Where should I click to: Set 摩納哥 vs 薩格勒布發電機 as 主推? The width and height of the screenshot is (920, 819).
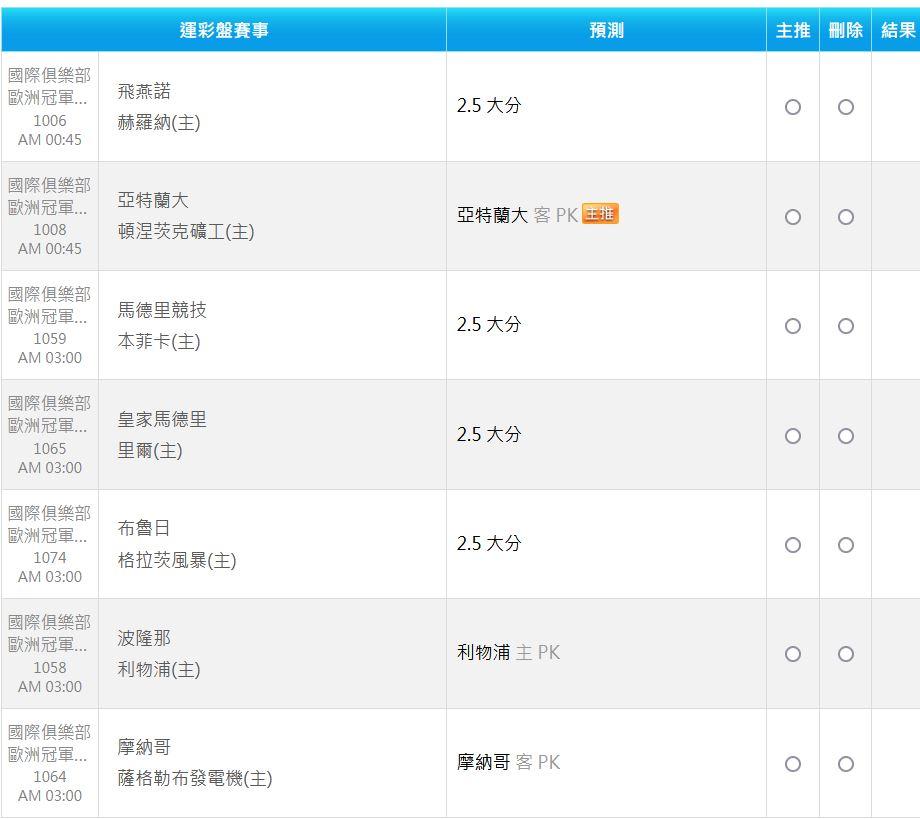pyautogui.click(x=793, y=764)
